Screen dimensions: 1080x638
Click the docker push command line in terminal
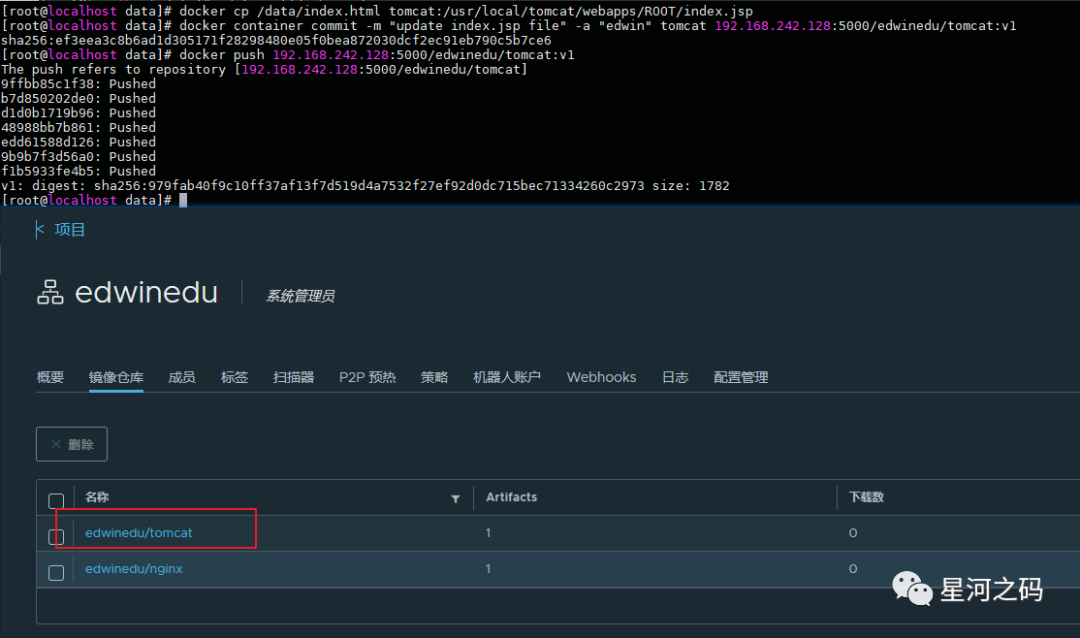coord(288,54)
